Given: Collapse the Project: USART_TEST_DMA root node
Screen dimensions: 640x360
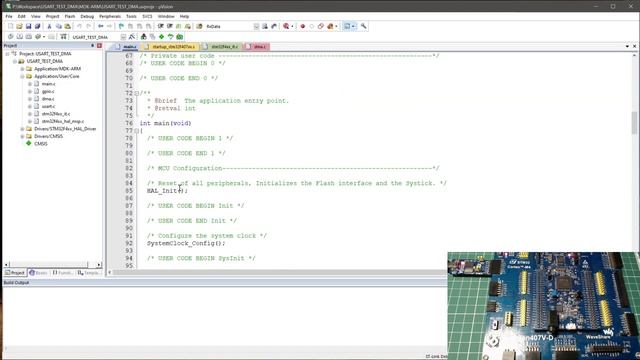Looking at the screenshot, I should coord(7,54).
